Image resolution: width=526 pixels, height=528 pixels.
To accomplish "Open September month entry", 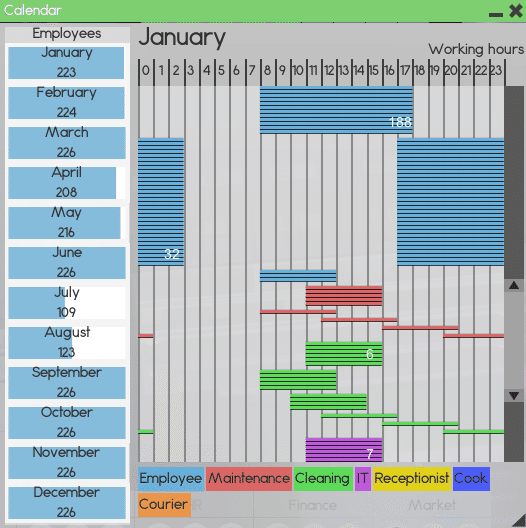I will pyautogui.click(x=66, y=383).
